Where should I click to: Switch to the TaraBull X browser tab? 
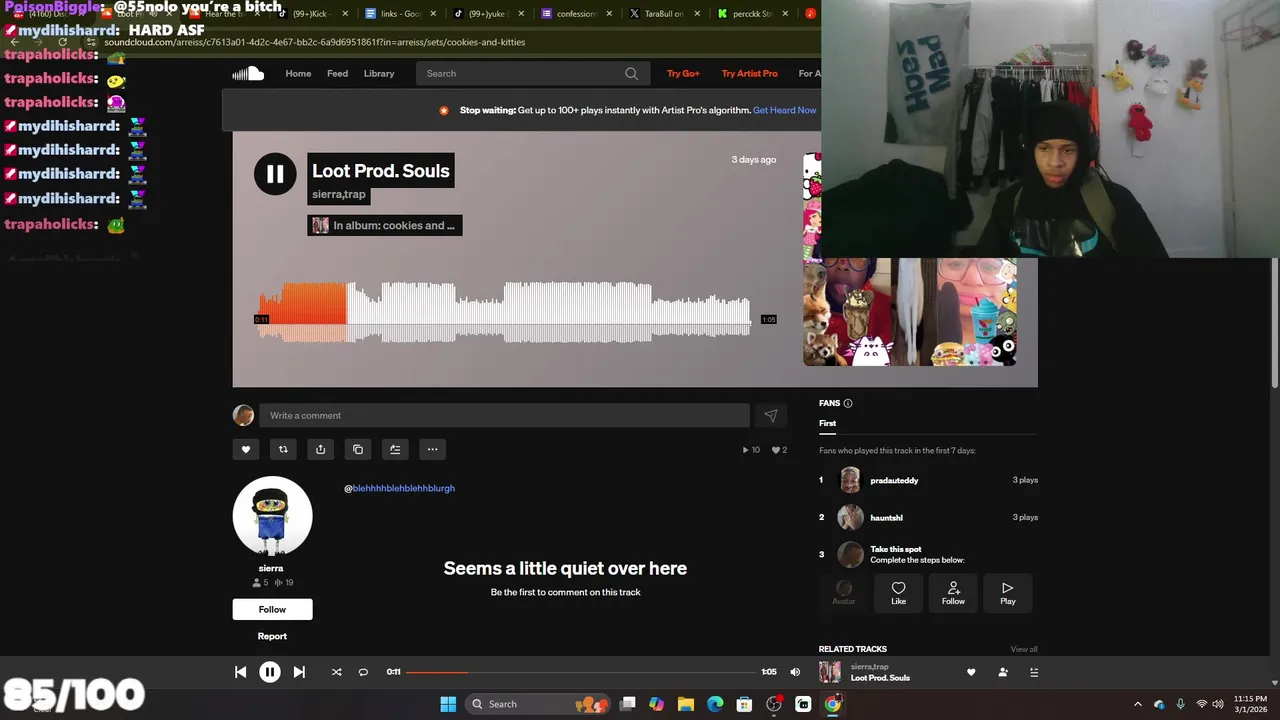[663, 14]
